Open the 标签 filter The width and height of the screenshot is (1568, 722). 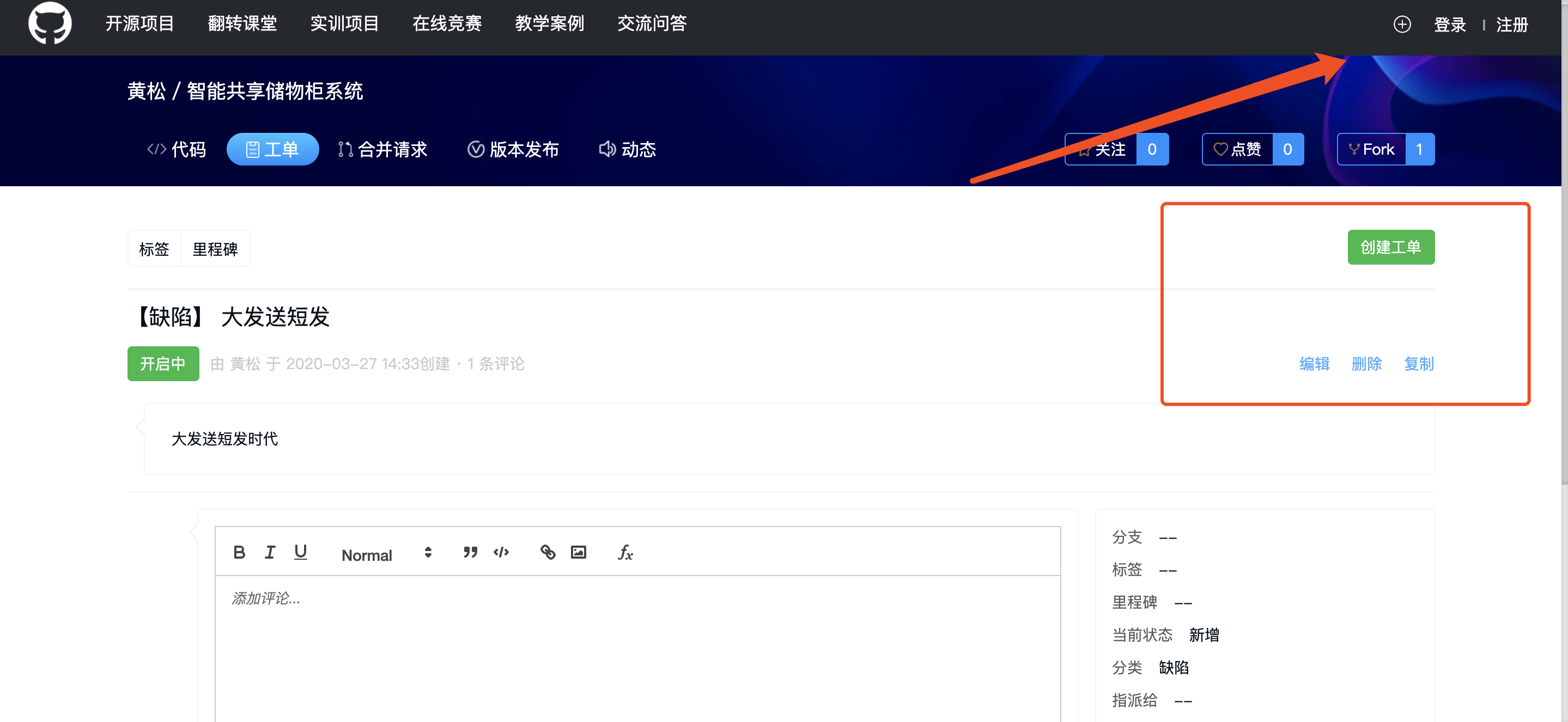[x=154, y=249]
